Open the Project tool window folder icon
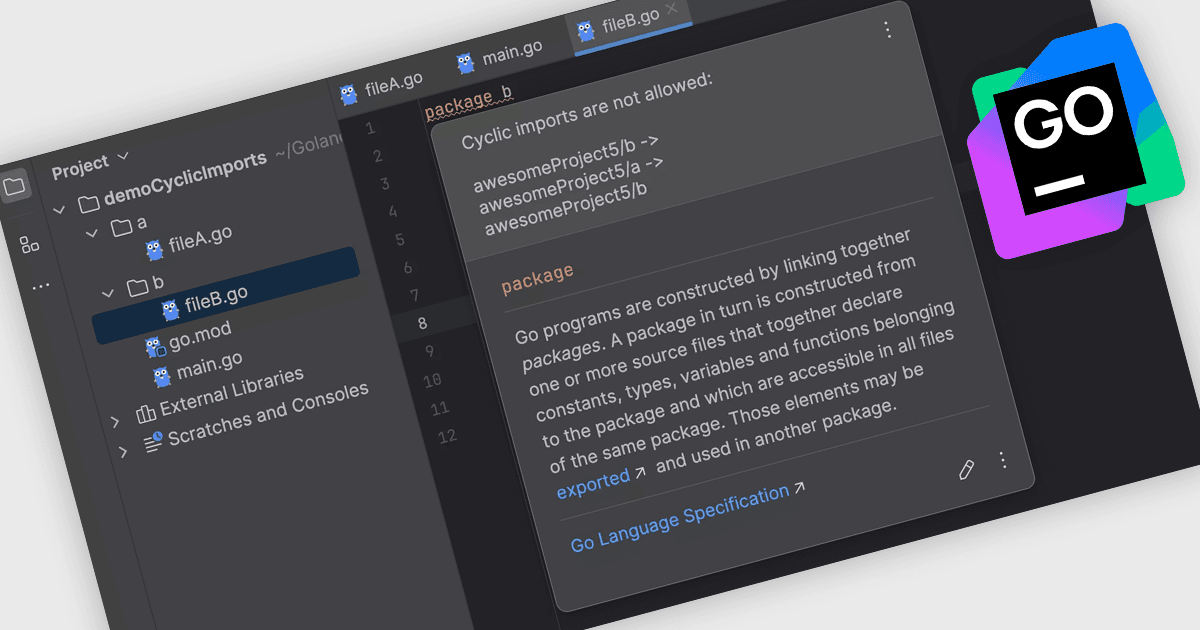1200x630 pixels. tap(15, 186)
